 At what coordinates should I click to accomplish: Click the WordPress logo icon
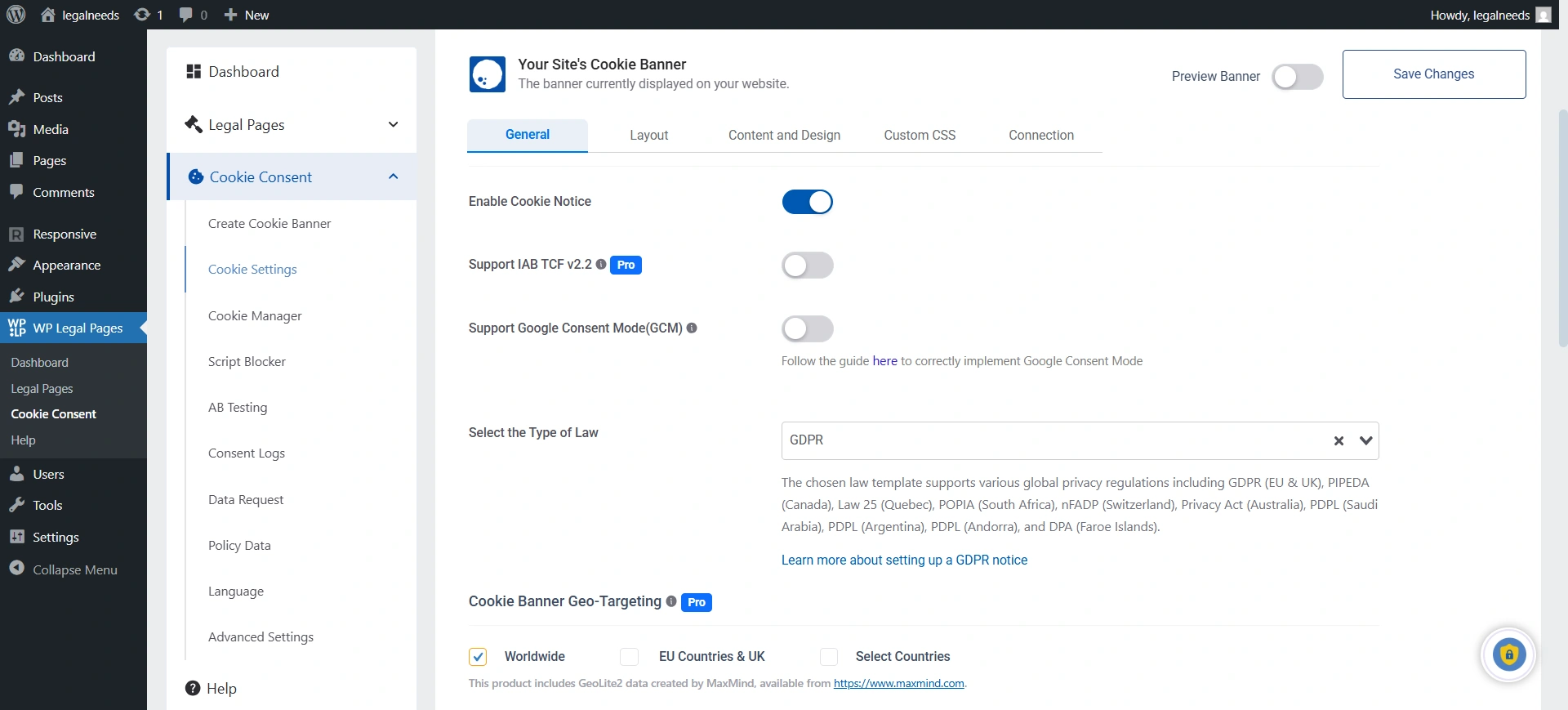(x=16, y=15)
